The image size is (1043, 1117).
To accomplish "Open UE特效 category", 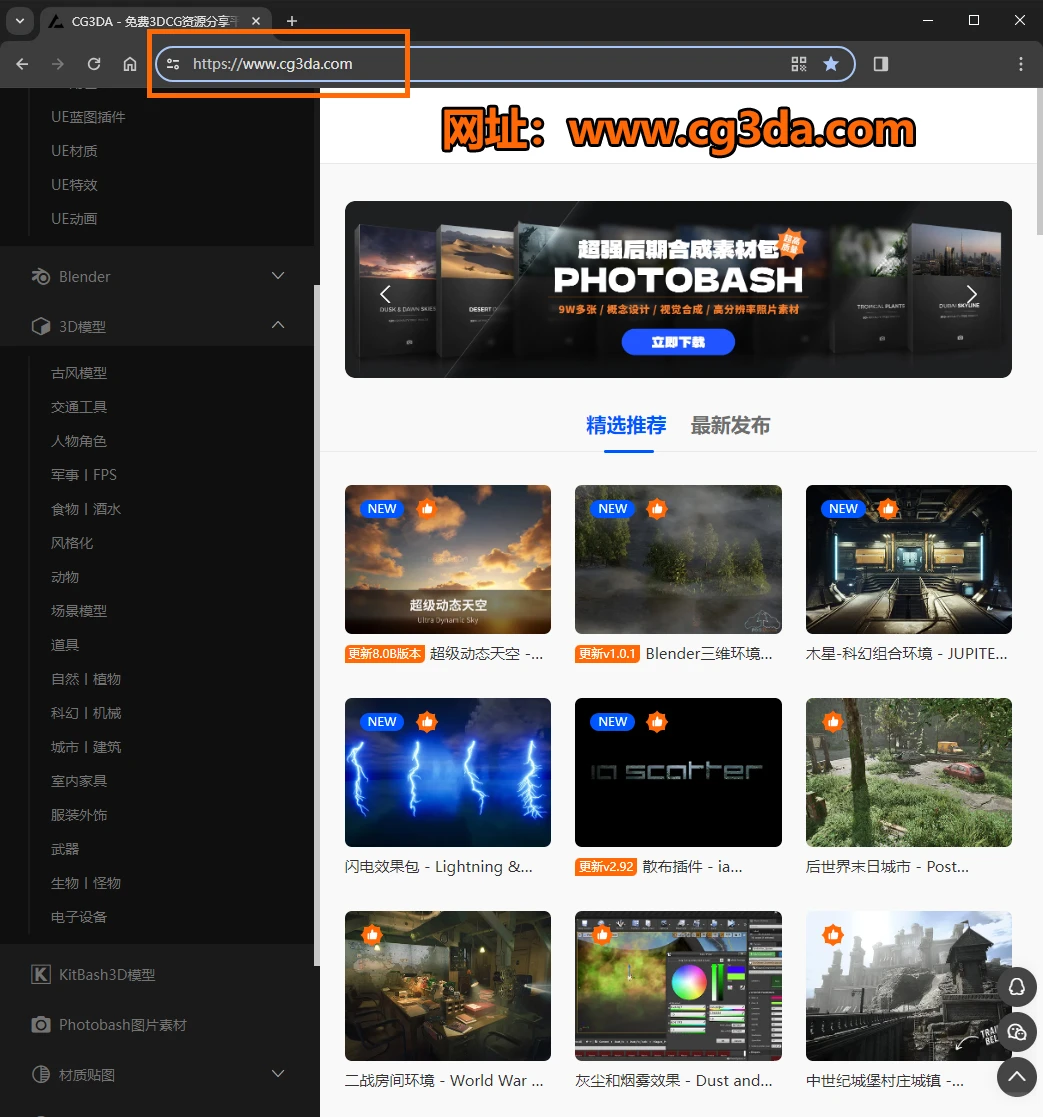I will tap(74, 185).
